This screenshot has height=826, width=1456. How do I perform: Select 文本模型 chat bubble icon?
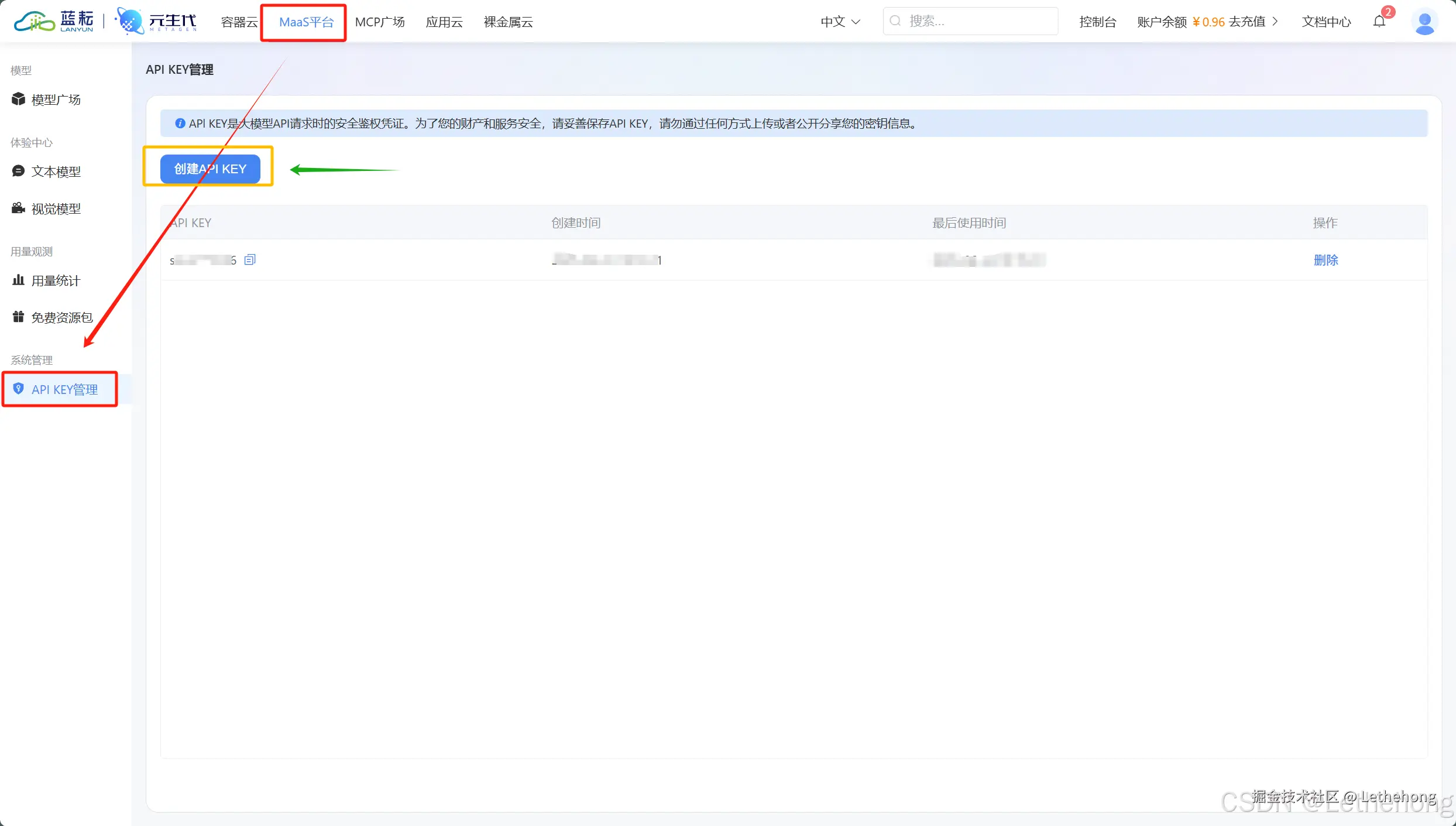click(x=19, y=171)
